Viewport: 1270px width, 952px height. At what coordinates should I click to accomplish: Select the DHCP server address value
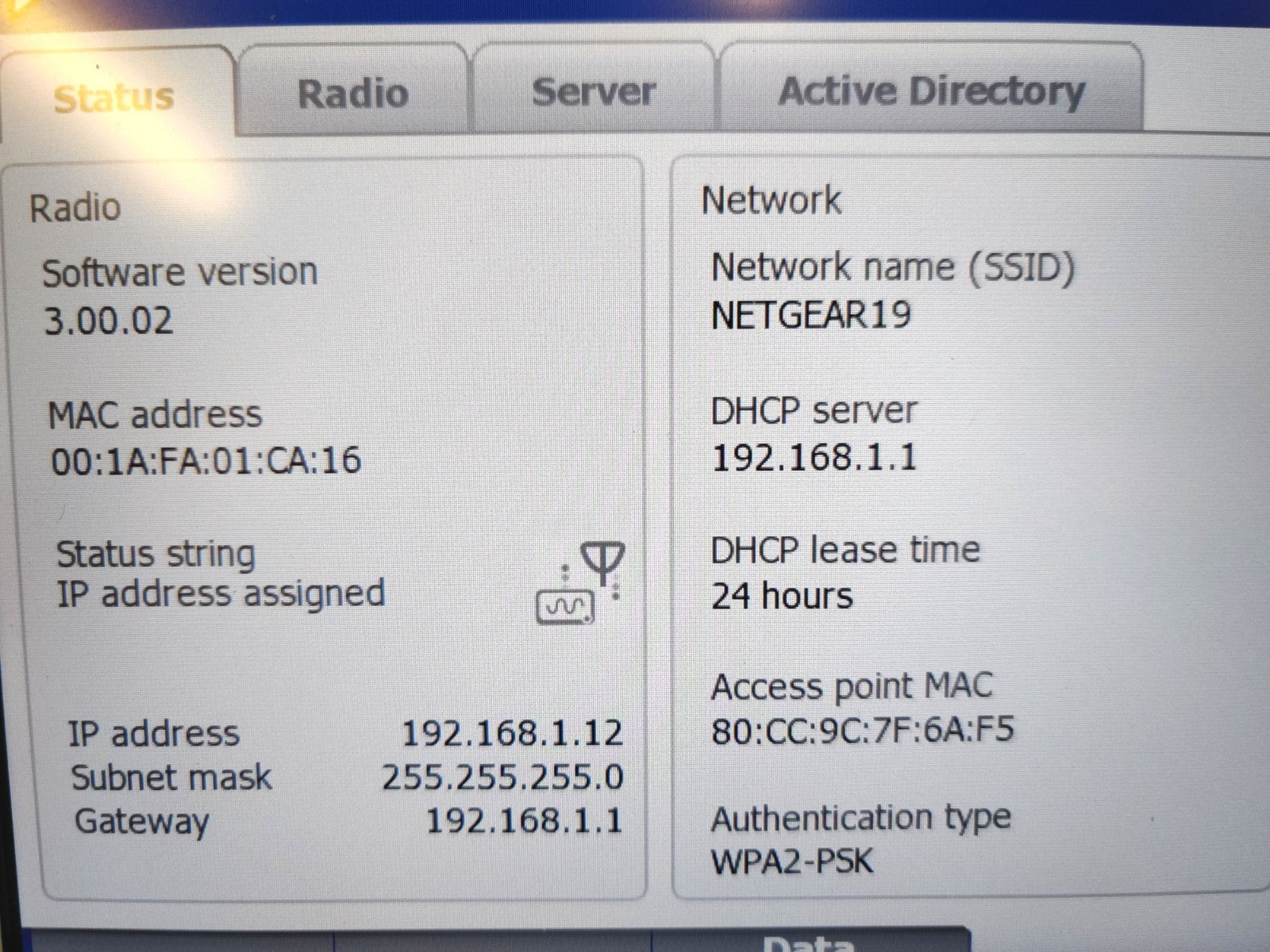tap(814, 458)
